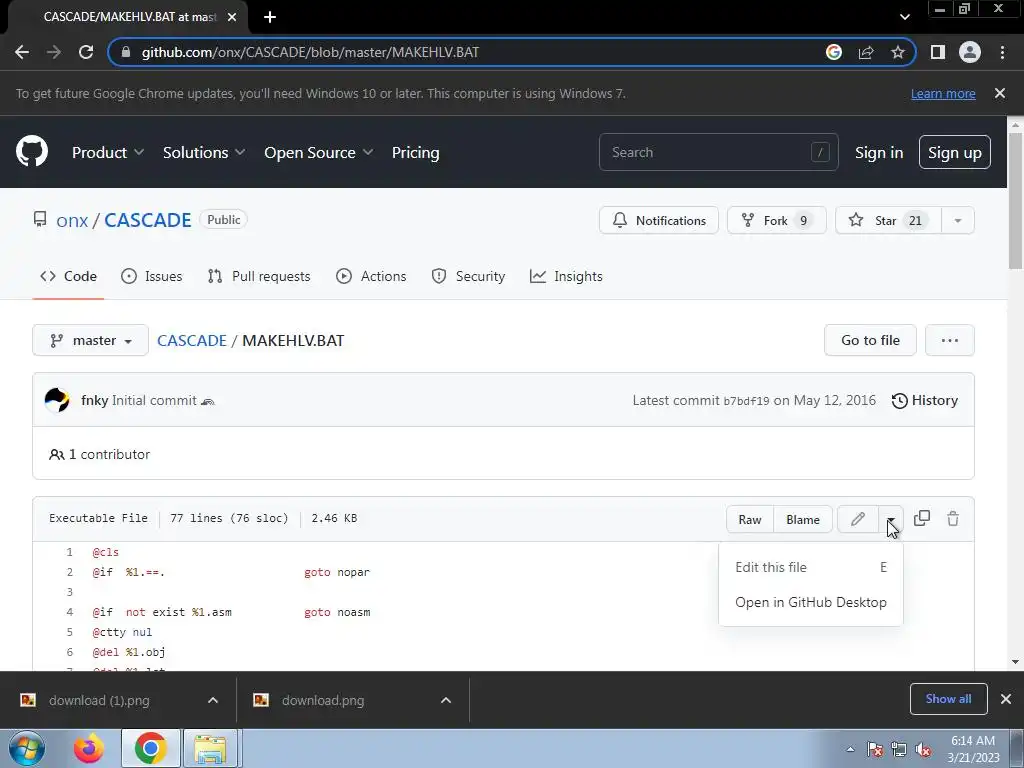
Task: Switch to the Code tab
Action: tap(69, 276)
